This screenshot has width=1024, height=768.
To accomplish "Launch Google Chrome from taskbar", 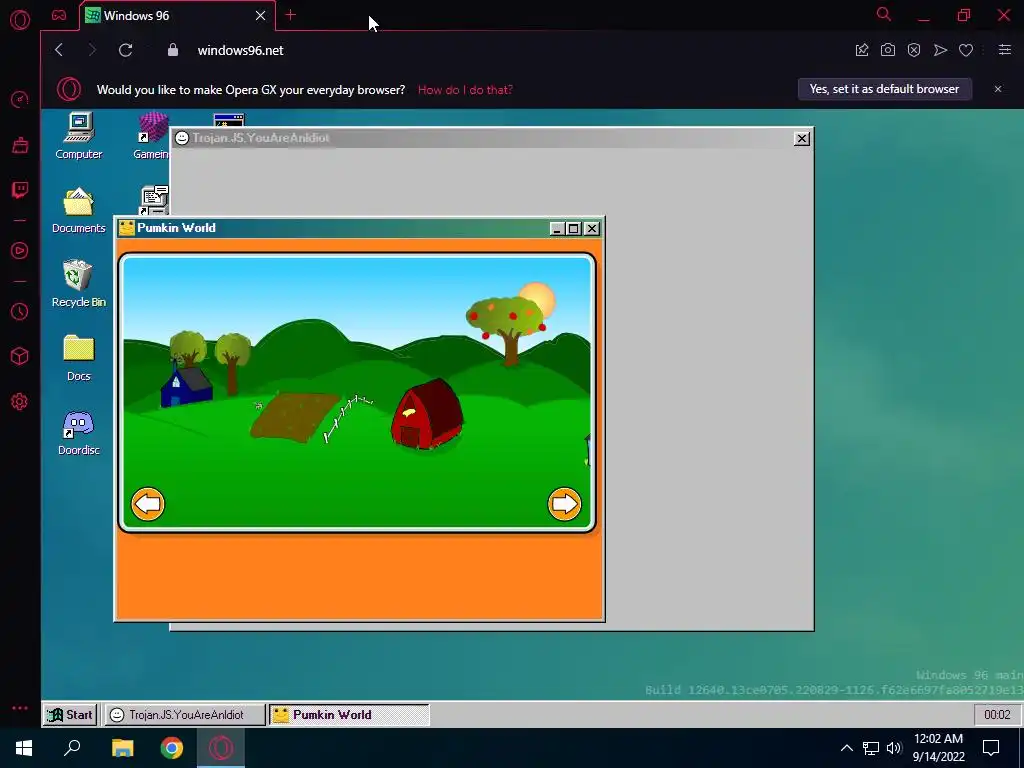I will pyautogui.click(x=172, y=748).
